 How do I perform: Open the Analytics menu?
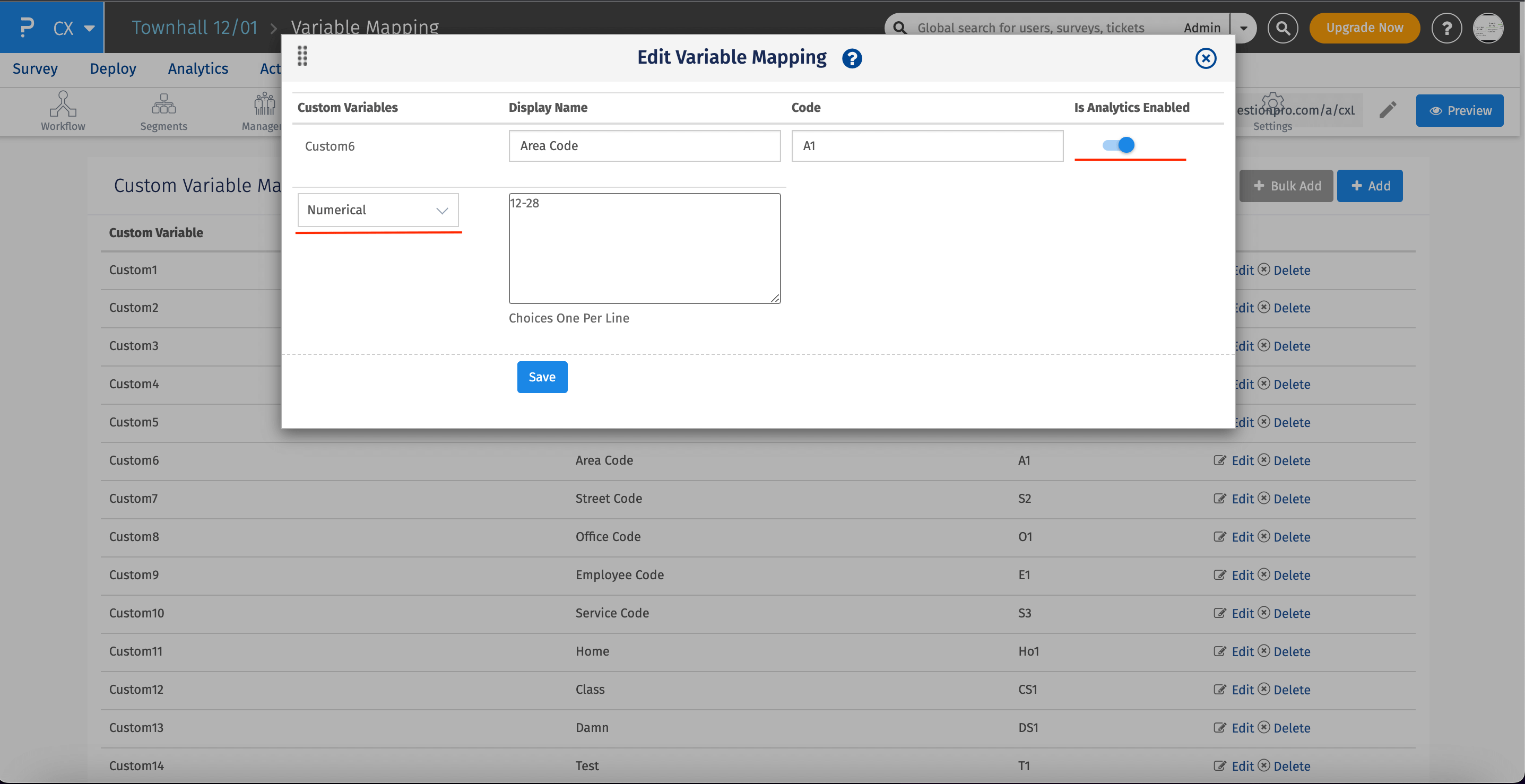(x=198, y=68)
